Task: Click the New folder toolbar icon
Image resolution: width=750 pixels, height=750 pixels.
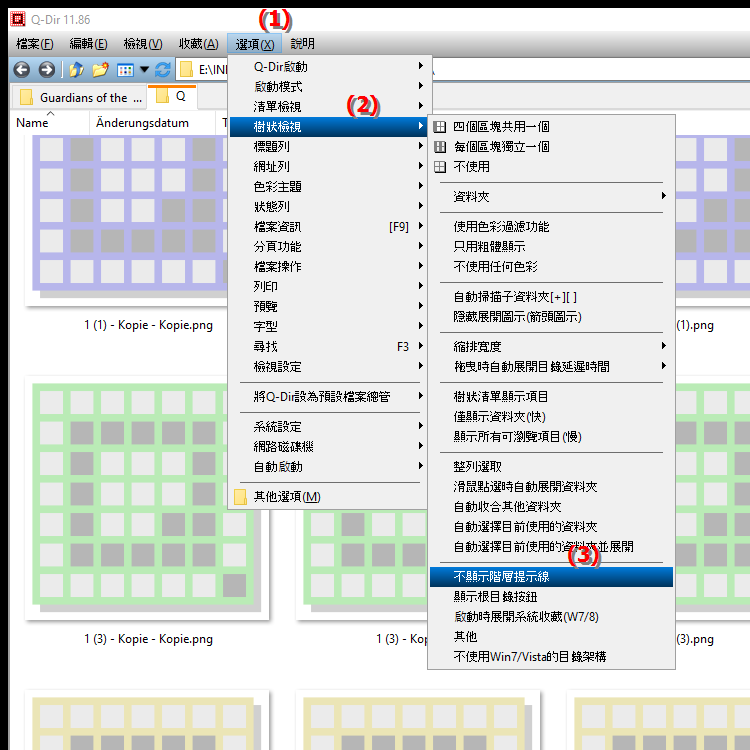Action: point(100,70)
